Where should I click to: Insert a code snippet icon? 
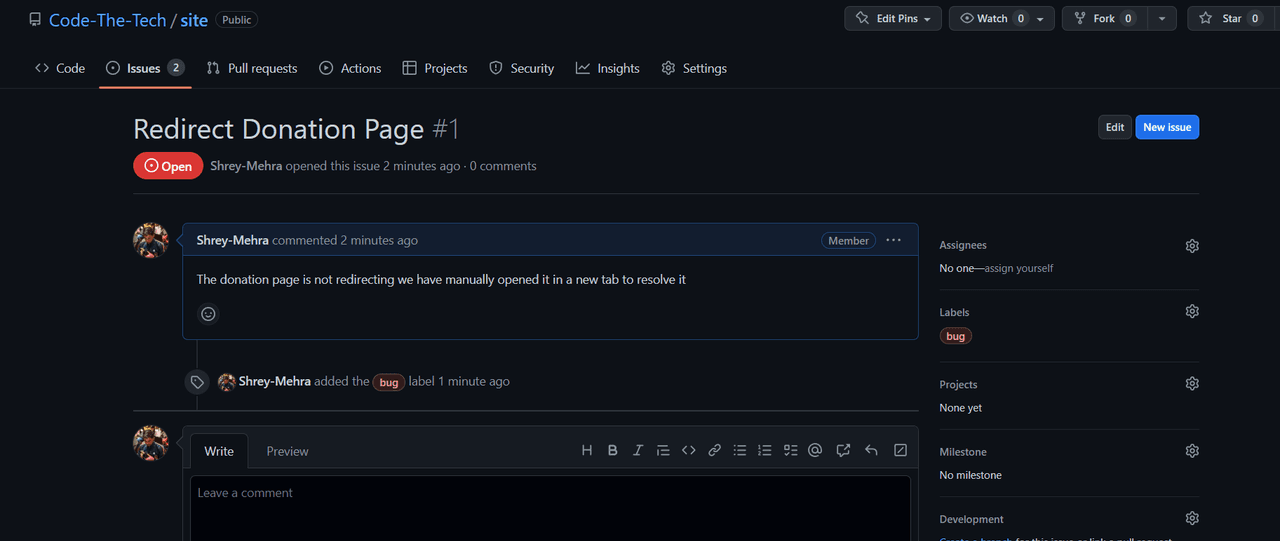pyautogui.click(x=689, y=451)
